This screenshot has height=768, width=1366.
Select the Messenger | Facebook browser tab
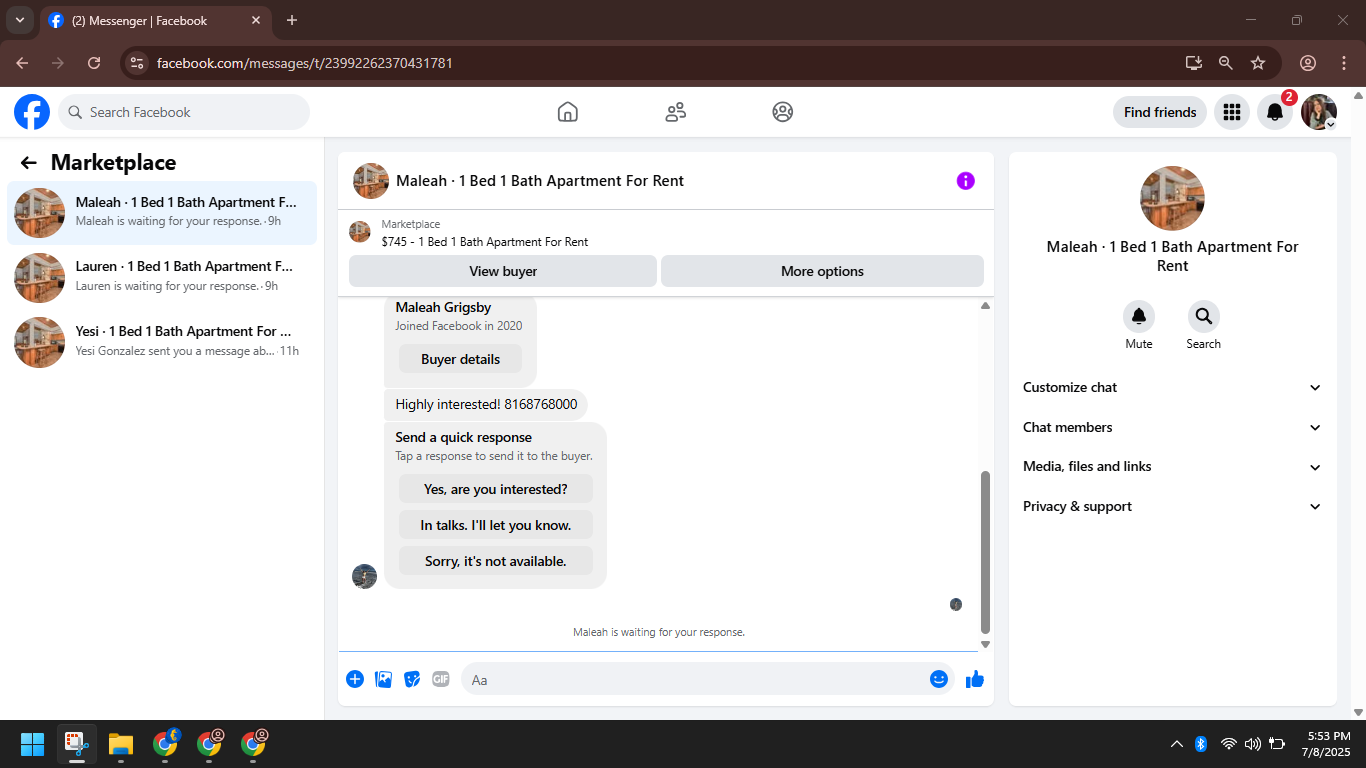click(155, 20)
